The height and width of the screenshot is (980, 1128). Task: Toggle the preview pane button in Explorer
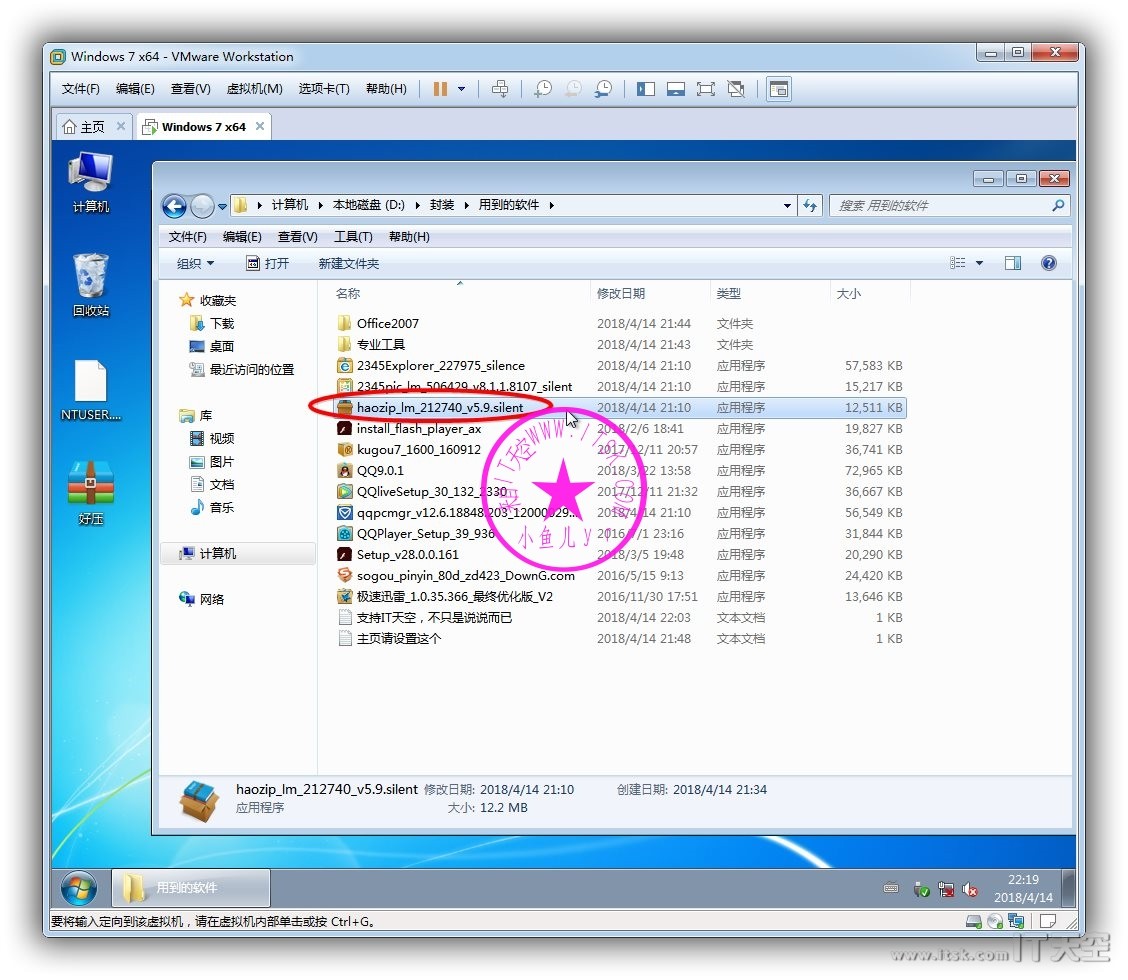pyautogui.click(x=1013, y=263)
